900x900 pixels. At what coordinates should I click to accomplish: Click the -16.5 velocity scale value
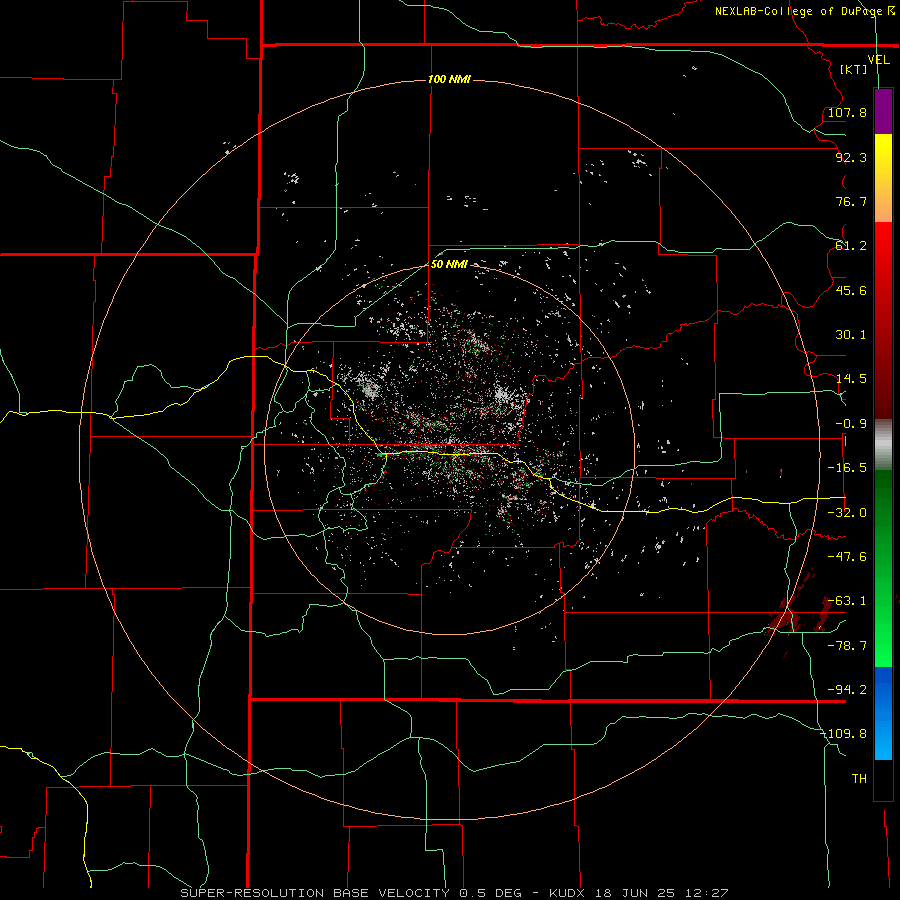coord(847,468)
